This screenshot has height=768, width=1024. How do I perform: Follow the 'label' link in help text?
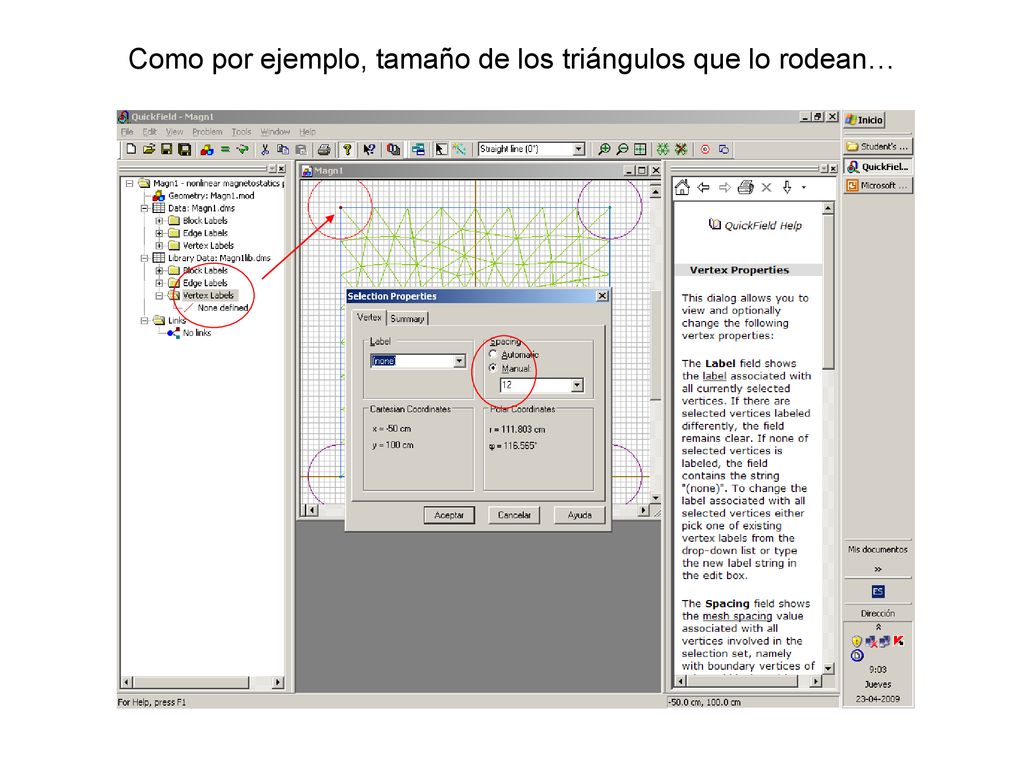714,376
